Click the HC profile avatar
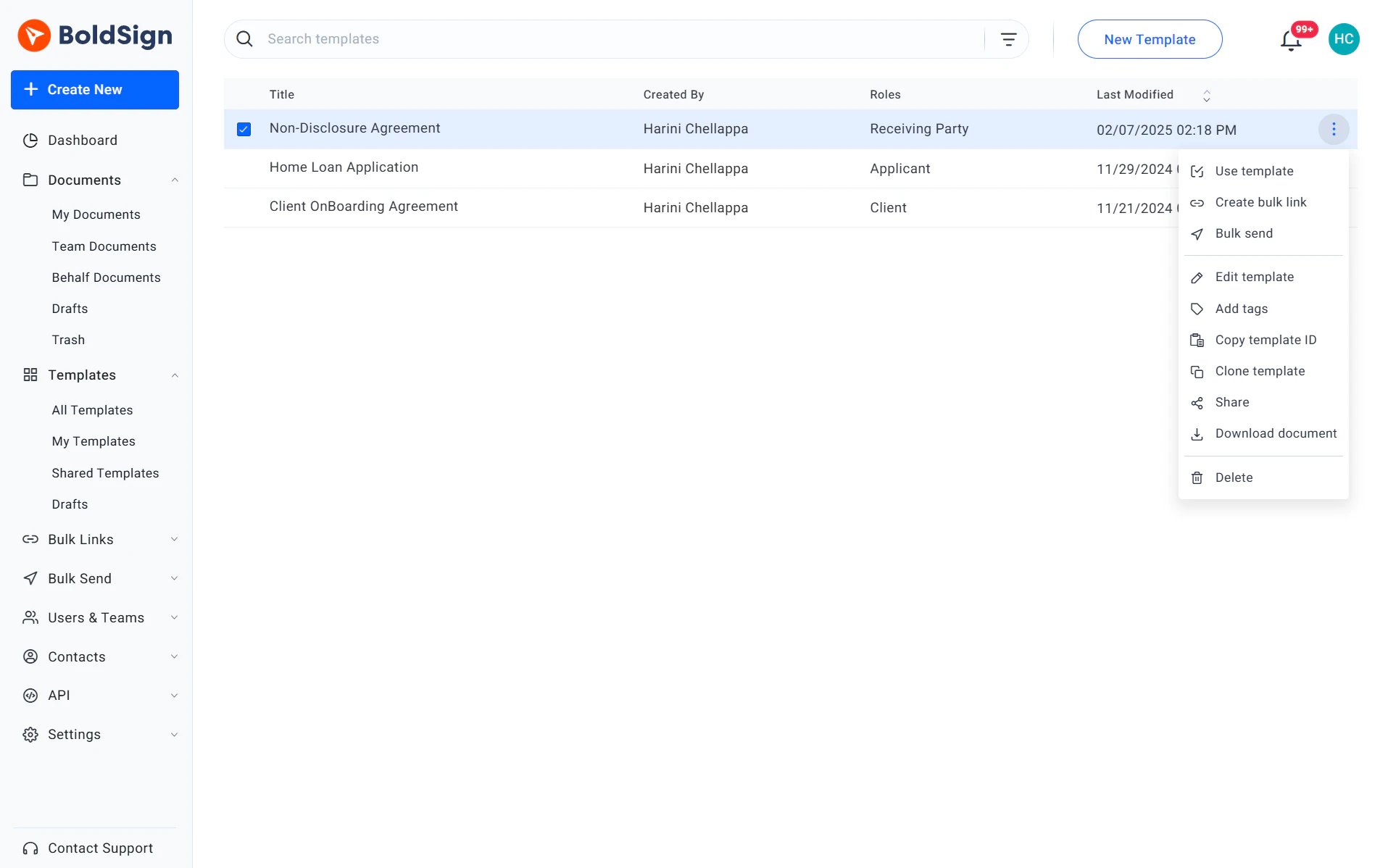 (1345, 38)
